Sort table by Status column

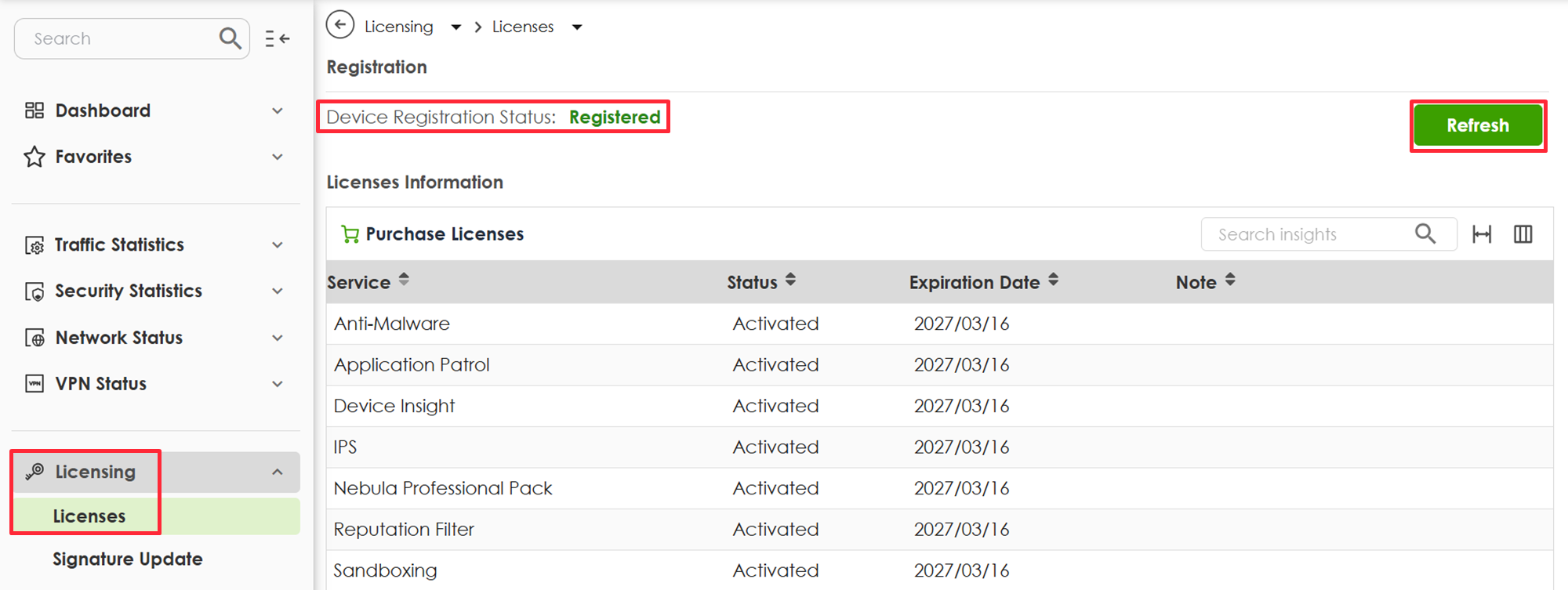point(790,280)
